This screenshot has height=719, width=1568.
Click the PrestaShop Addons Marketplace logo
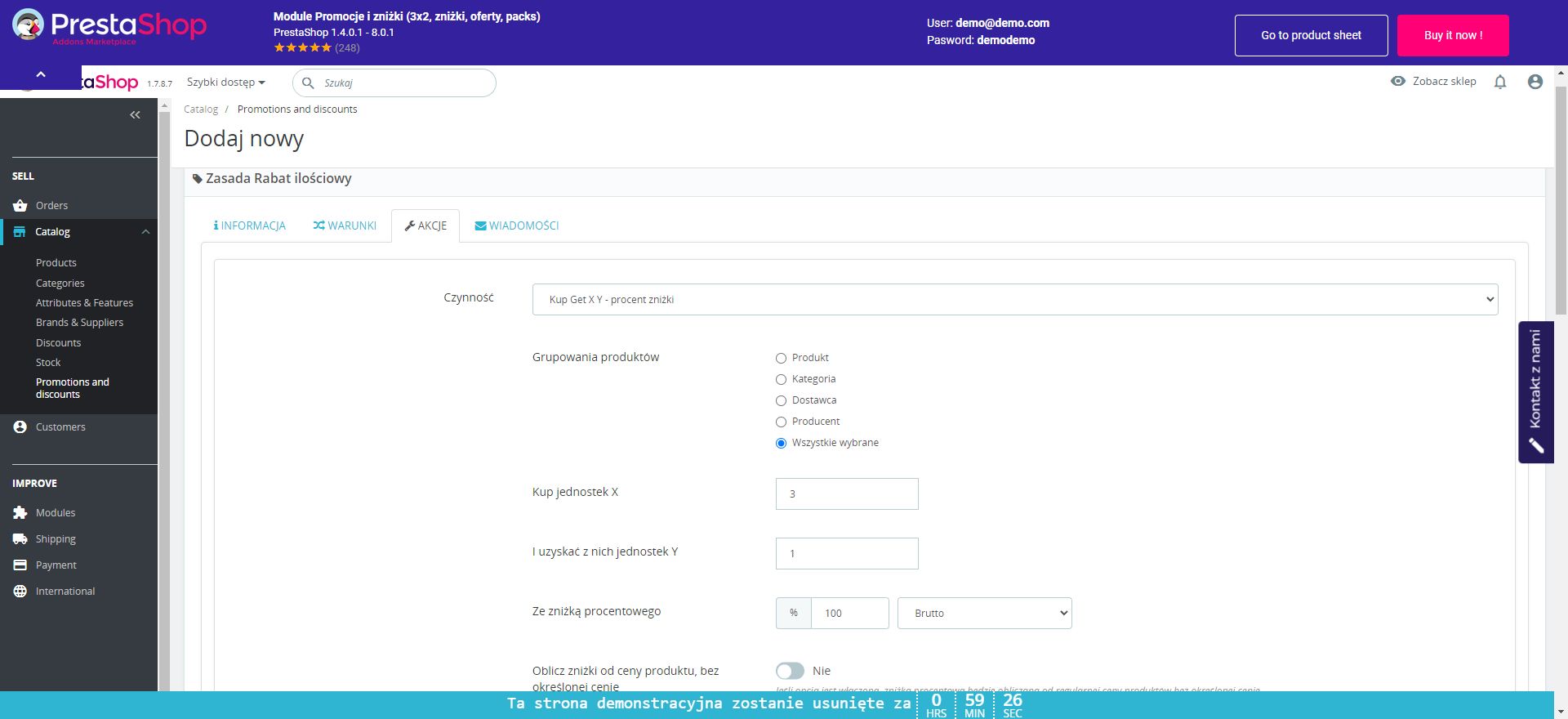(x=109, y=27)
